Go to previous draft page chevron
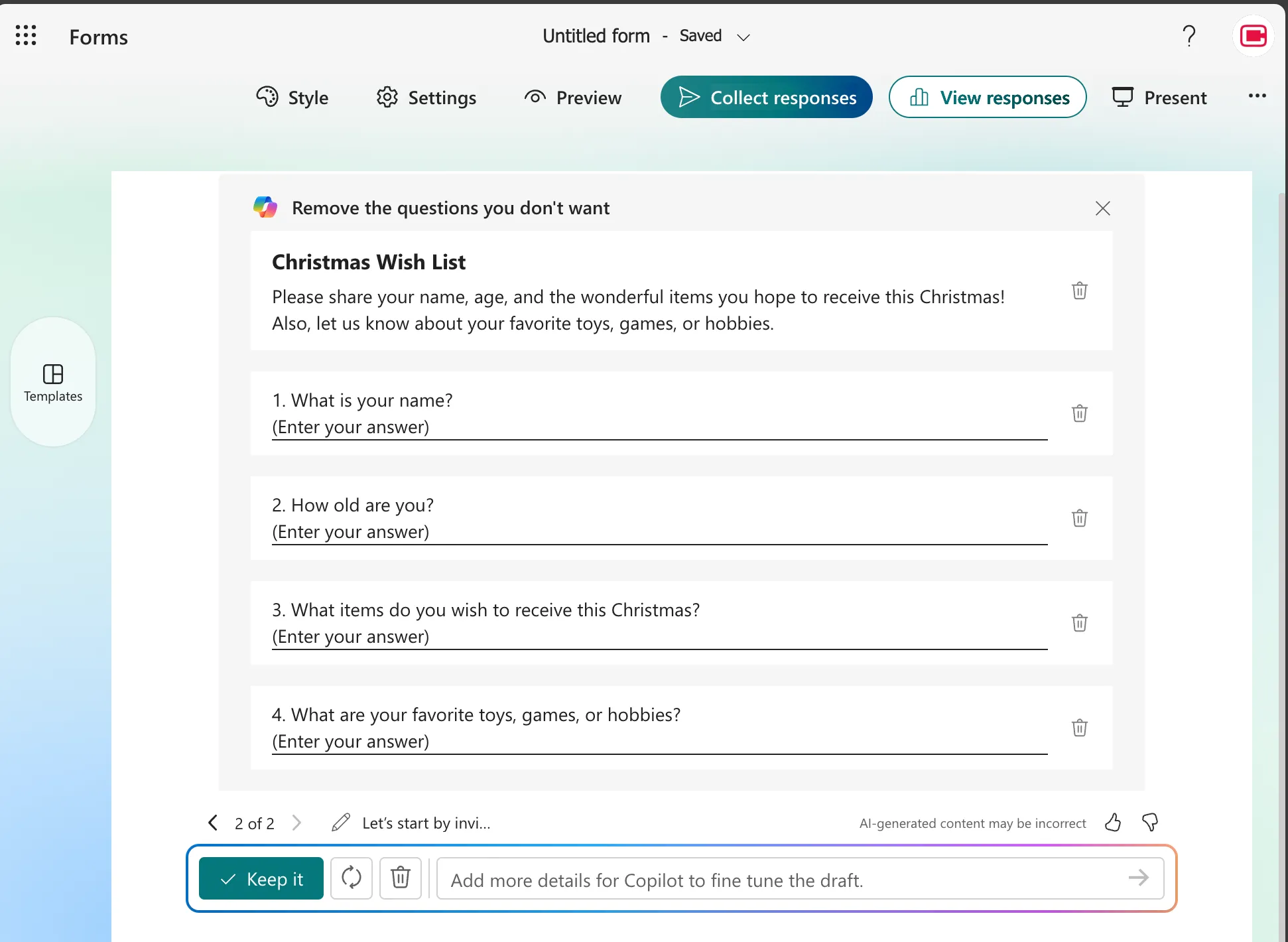 tap(212, 823)
